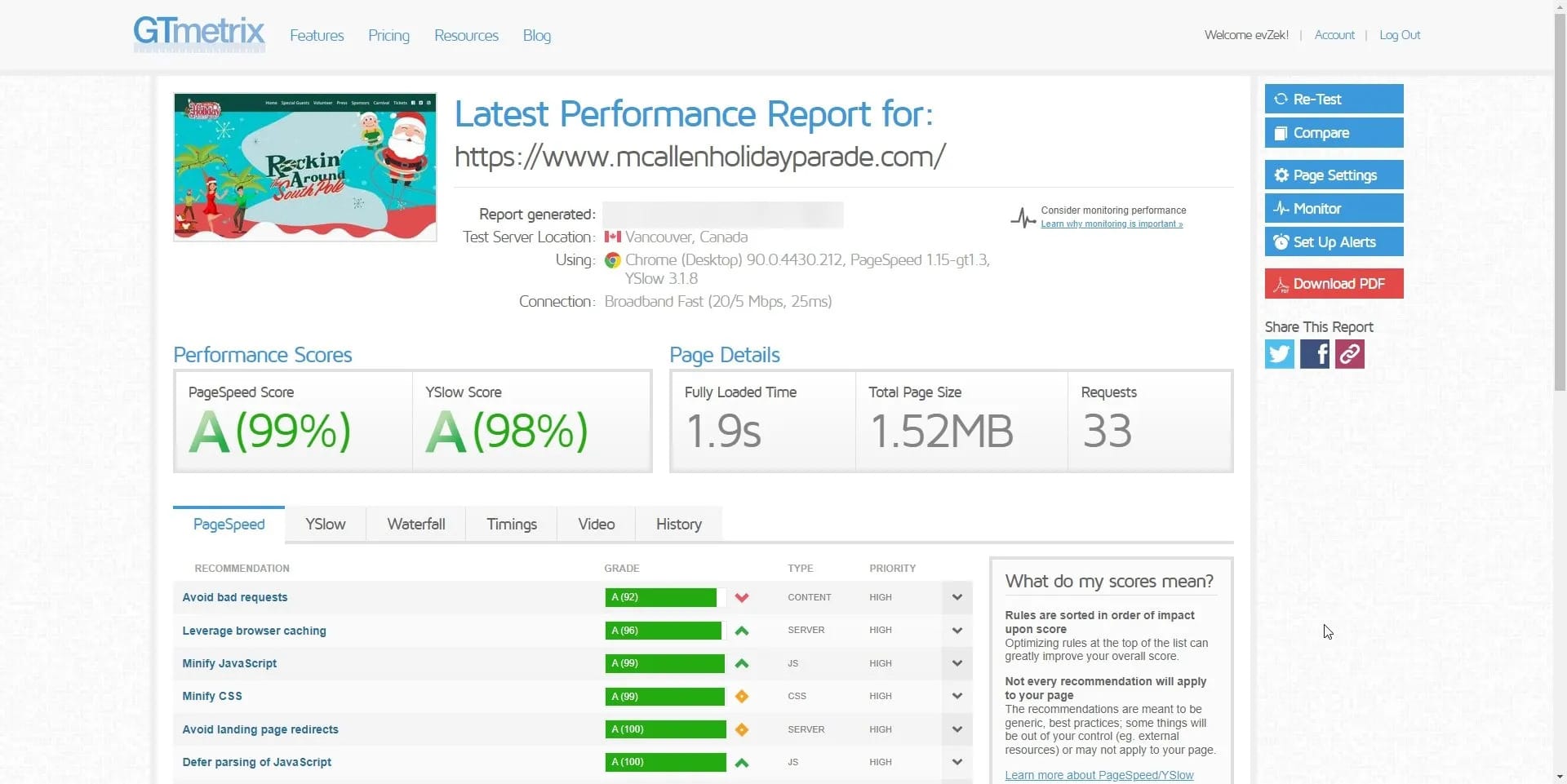
Task: Click the Log Out link
Action: point(1399,35)
